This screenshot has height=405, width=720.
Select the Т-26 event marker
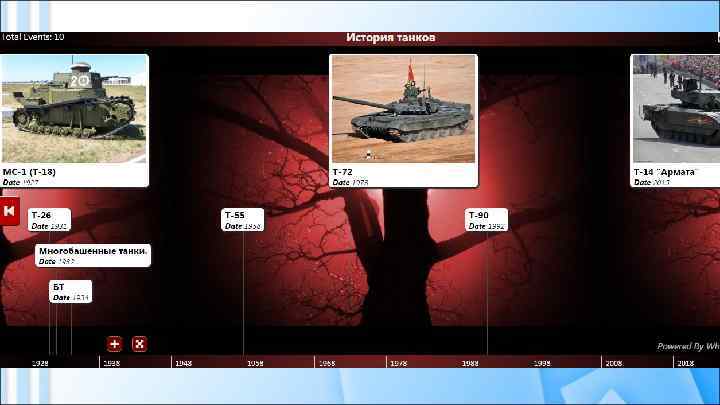[x=50, y=219]
